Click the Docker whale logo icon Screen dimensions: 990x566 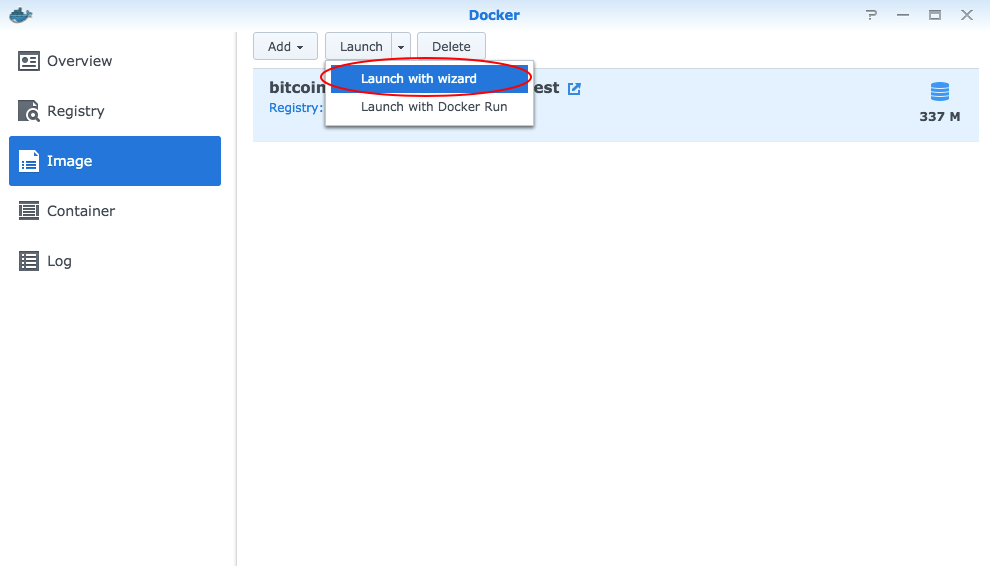coord(21,15)
